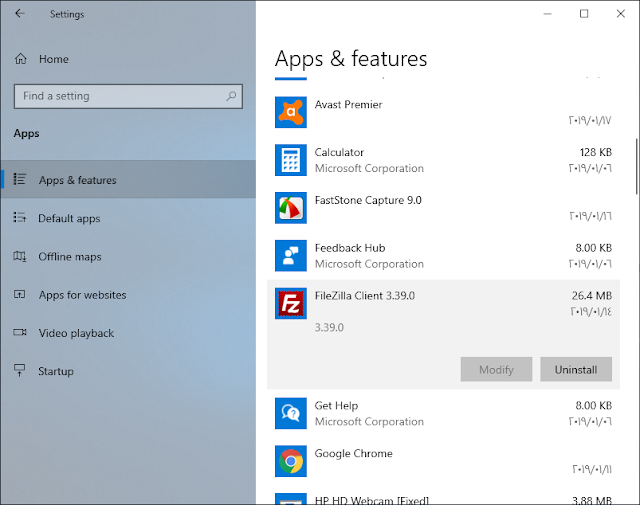The width and height of the screenshot is (640, 505).
Task: Open Apps for websites page
Action: (x=128, y=295)
